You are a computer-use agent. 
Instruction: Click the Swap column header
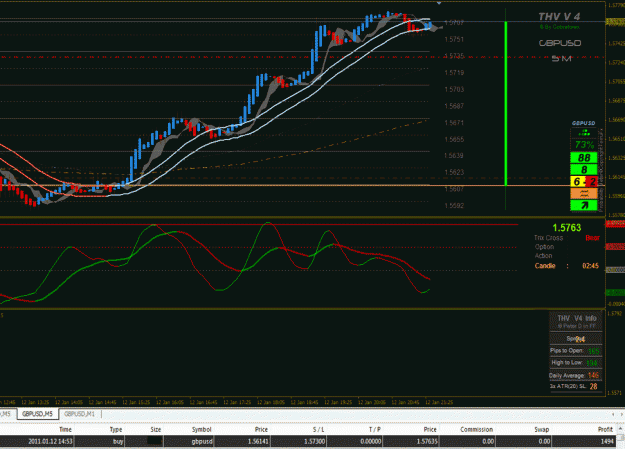pyautogui.click(x=542, y=429)
